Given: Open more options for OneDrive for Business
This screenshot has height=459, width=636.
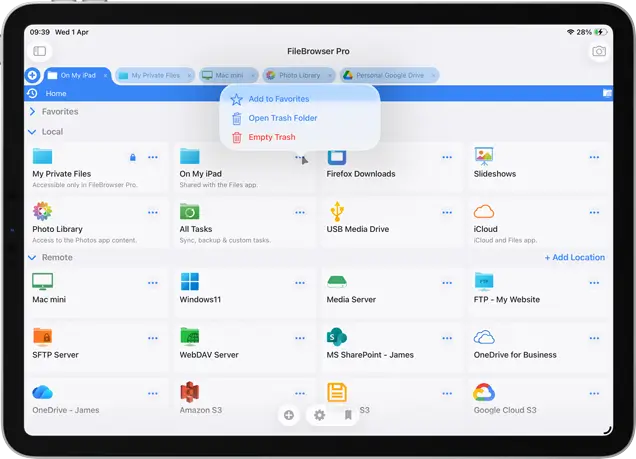Looking at the screenshot, I should (x=594, y=338).
